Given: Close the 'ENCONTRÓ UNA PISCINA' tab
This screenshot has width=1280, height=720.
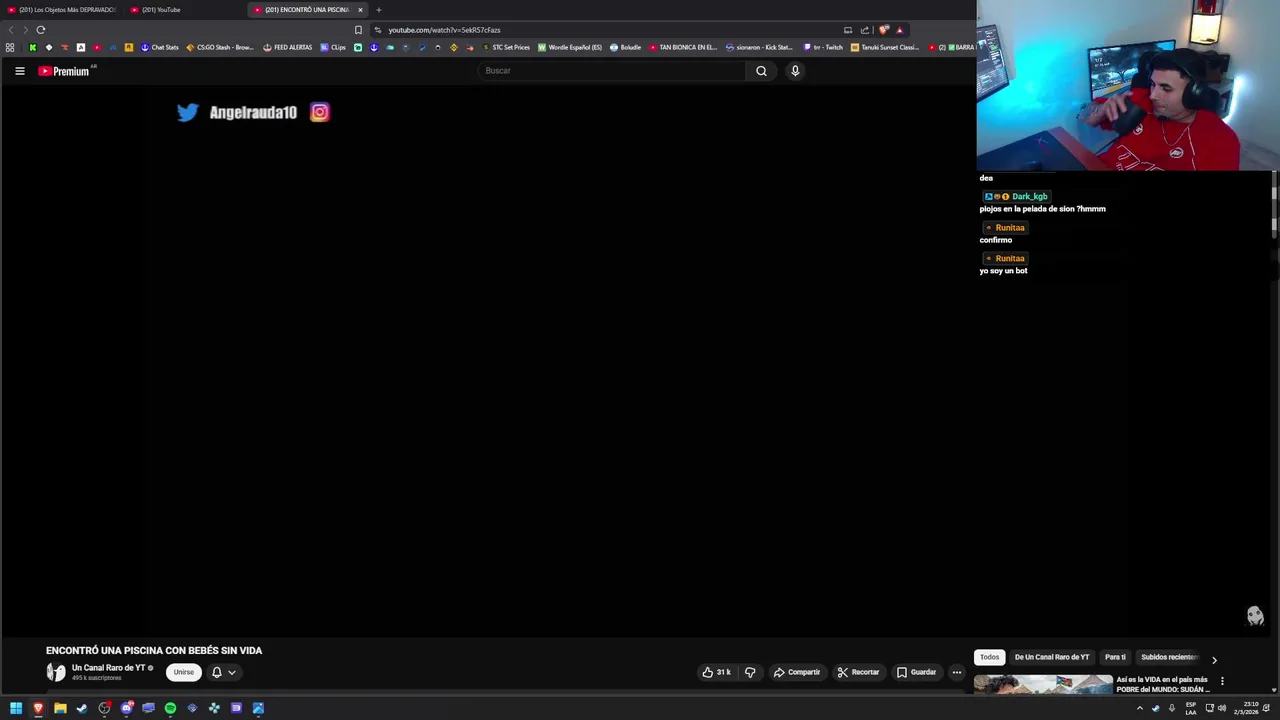Looking at the screenshot, I should pos(360,10).
